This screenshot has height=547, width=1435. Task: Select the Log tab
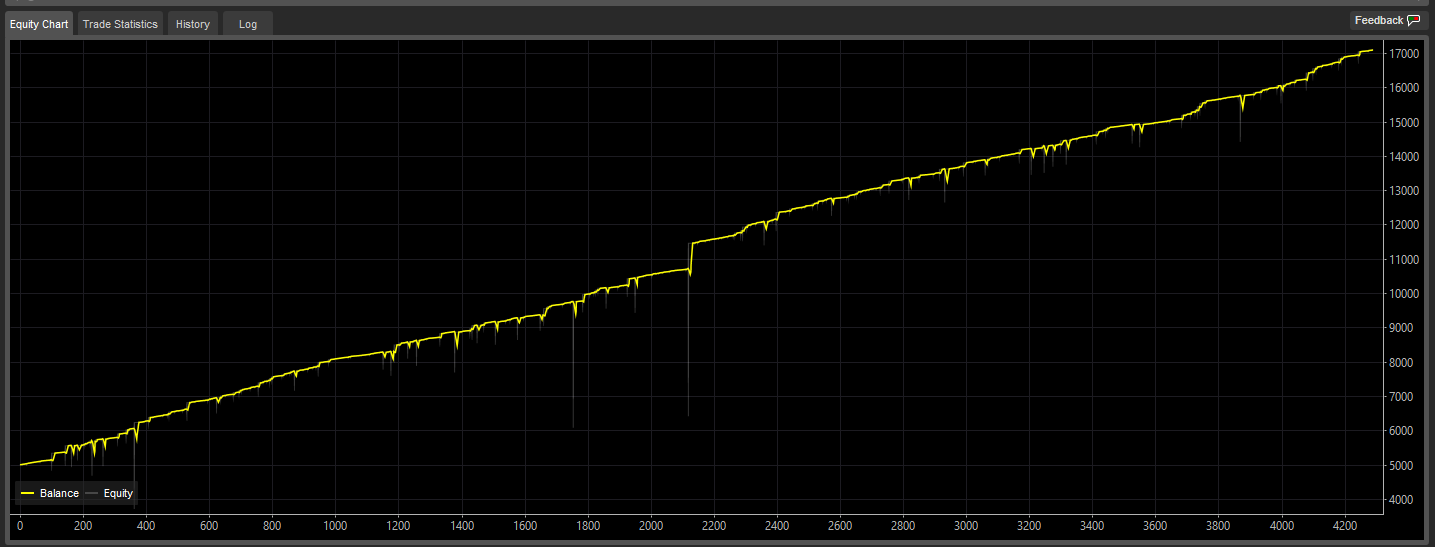[248, 24]
